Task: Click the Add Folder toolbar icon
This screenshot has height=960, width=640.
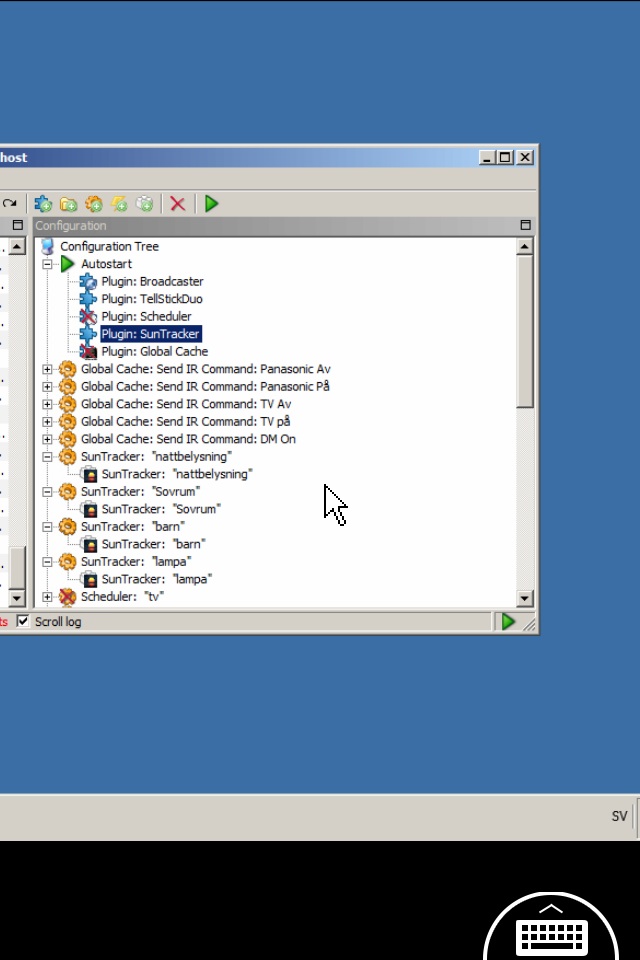Action: pyautogui.click(x=68, y=203)
